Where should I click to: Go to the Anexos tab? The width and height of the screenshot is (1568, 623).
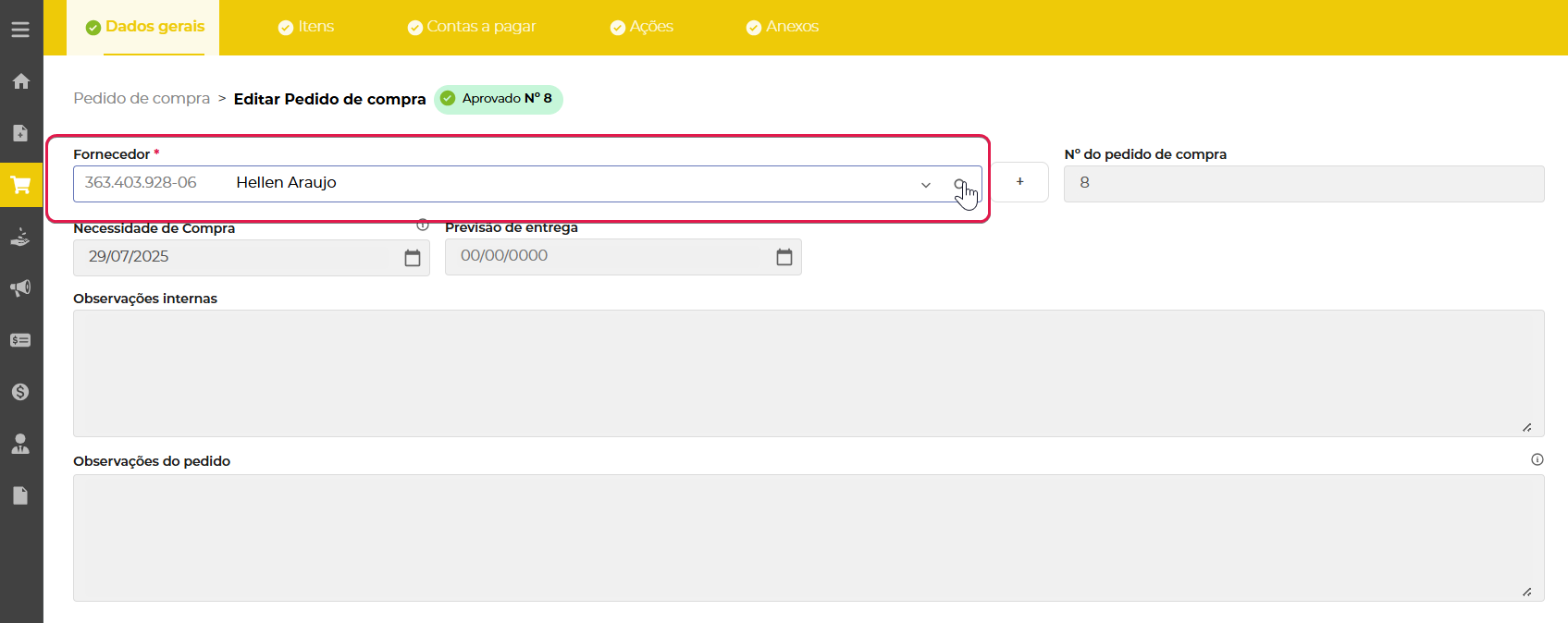pyautogui.click(x=783, y=27)
